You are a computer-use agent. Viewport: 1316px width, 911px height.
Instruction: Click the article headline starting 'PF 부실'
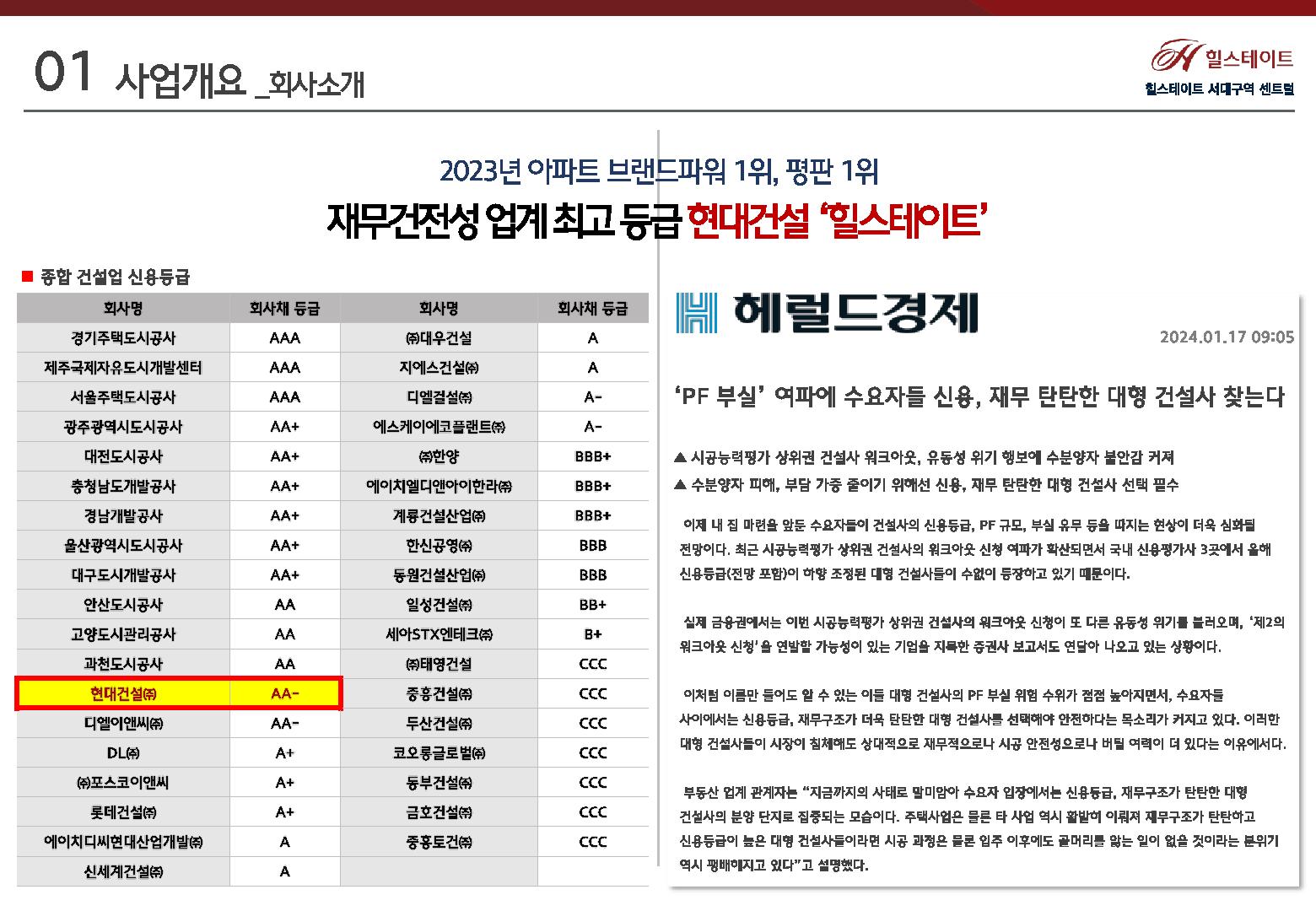click(980, 396)
